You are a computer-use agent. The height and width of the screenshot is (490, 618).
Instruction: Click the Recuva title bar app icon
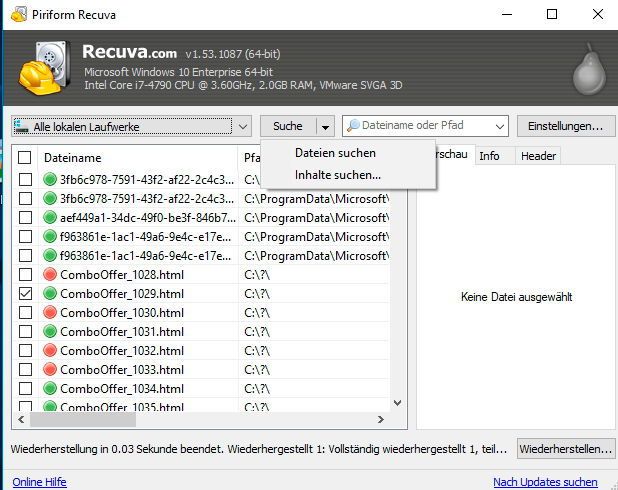[x=19, y=15]
